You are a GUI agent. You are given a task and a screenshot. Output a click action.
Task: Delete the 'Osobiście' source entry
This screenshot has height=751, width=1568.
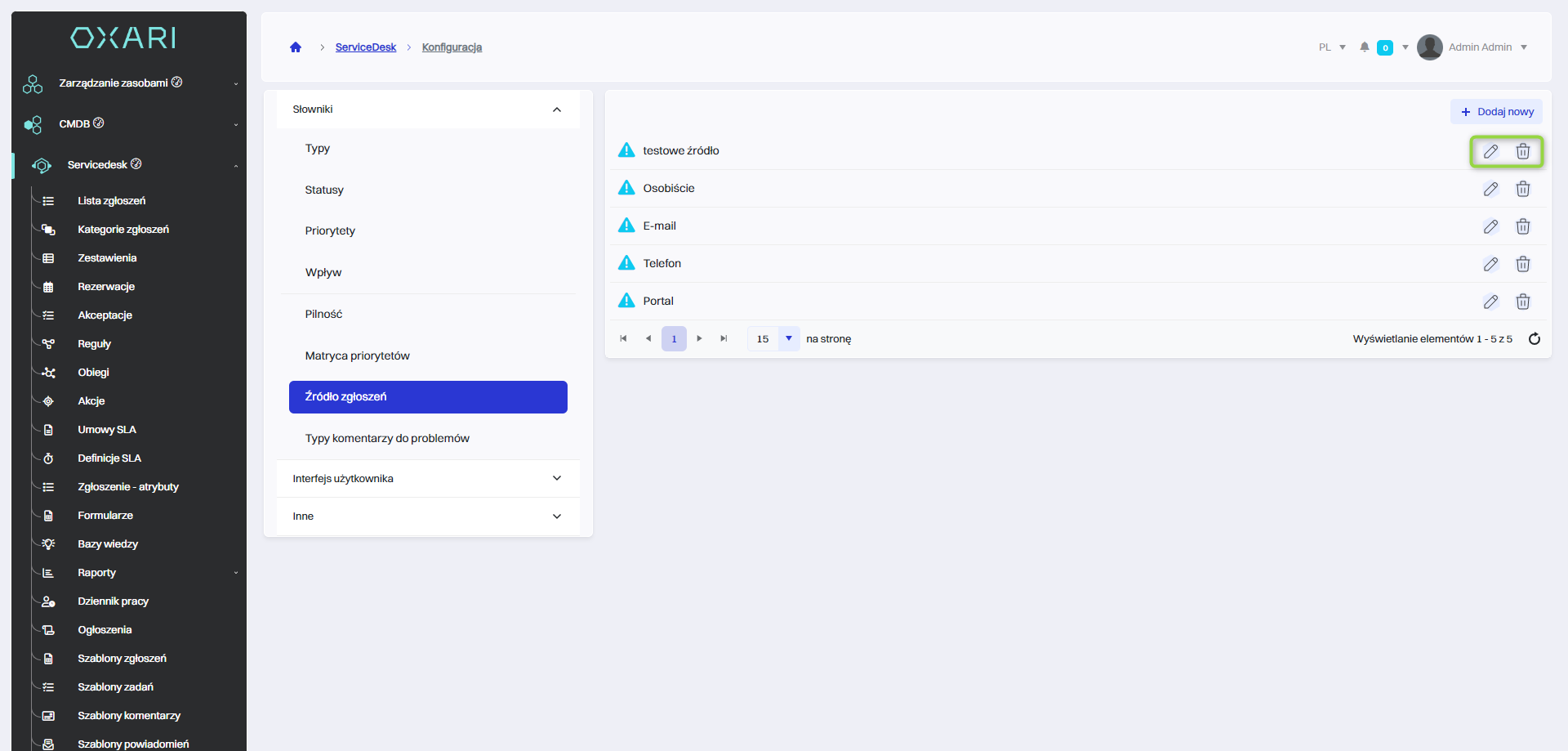point(1522,189)
